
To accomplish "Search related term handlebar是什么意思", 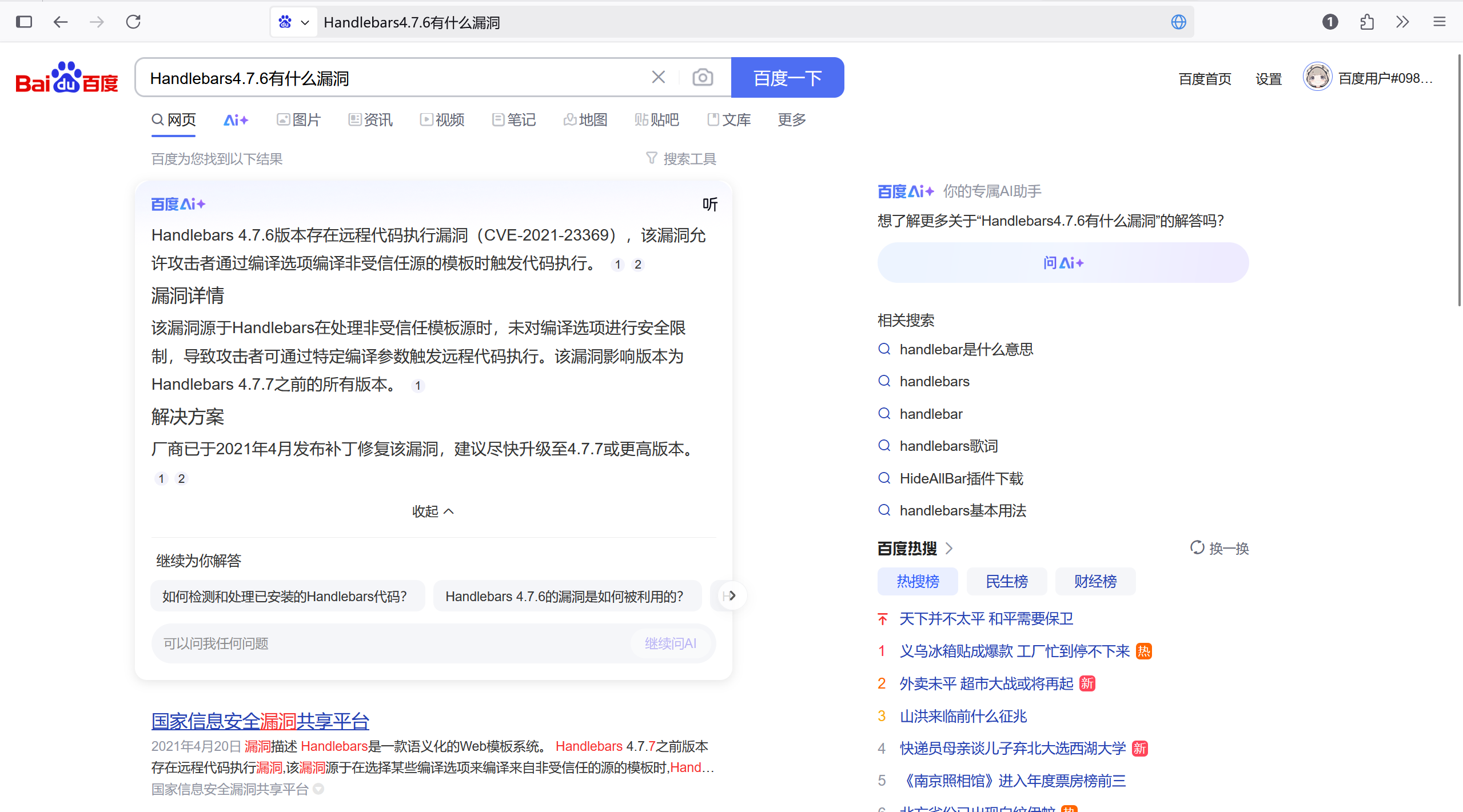I will [966, 350].
